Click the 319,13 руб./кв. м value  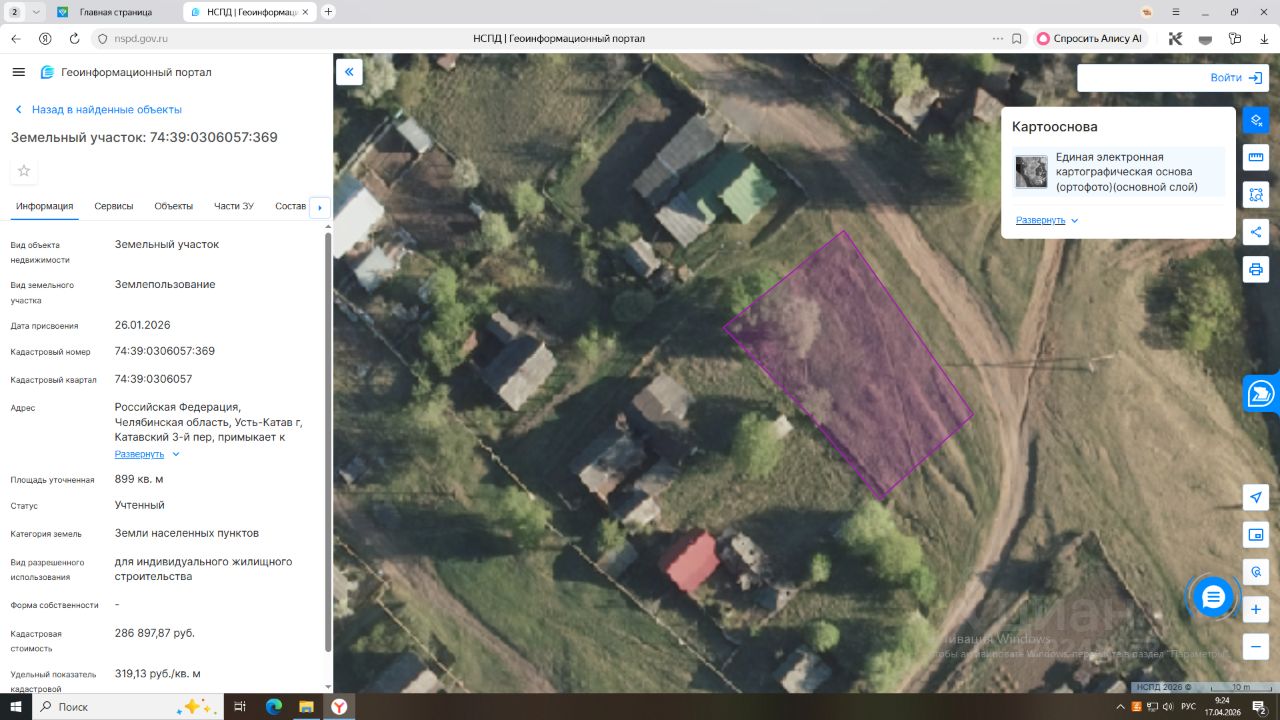[x=158, y=673]
